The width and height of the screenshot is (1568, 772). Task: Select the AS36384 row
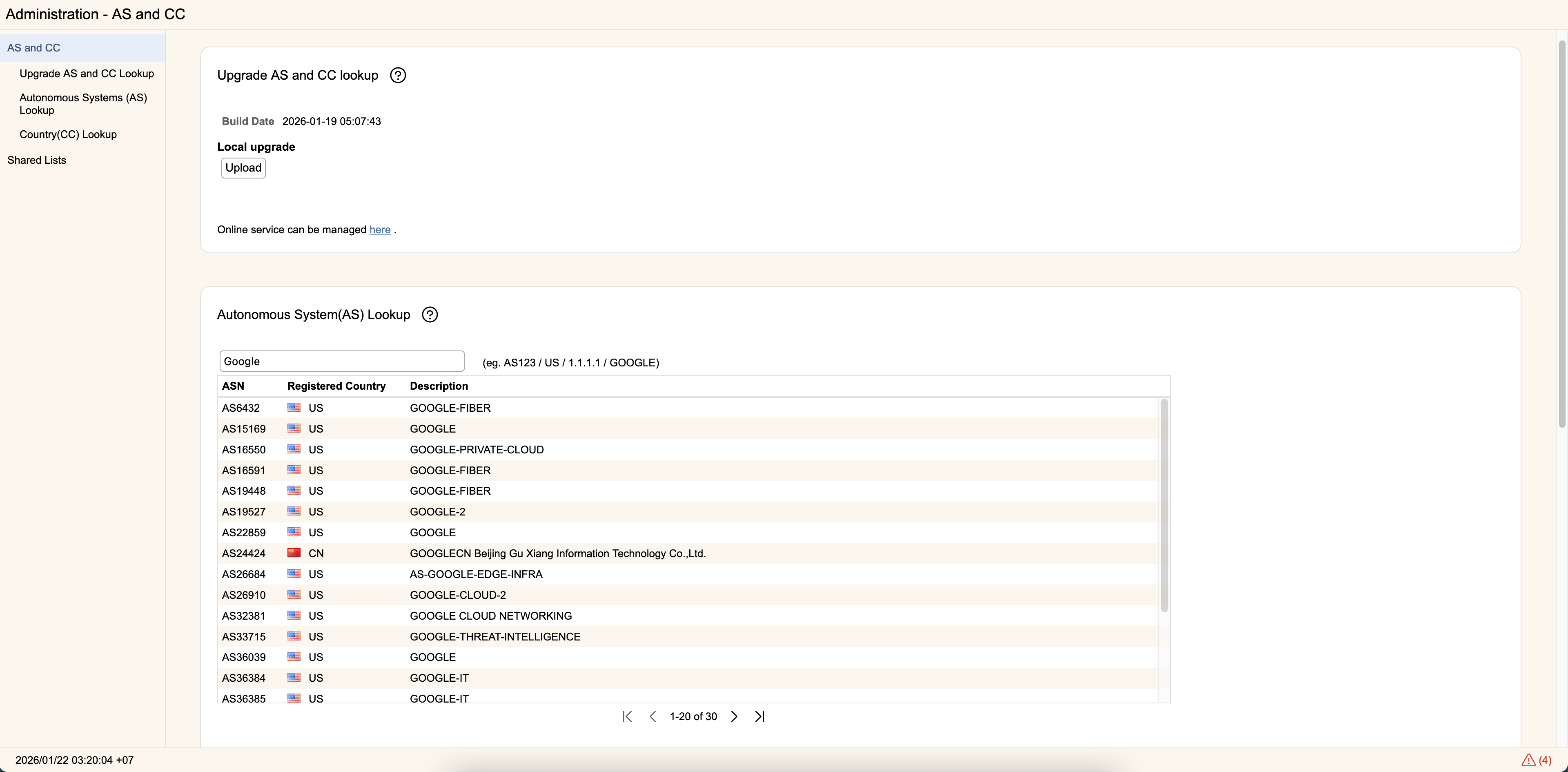(x=688, y=678)
